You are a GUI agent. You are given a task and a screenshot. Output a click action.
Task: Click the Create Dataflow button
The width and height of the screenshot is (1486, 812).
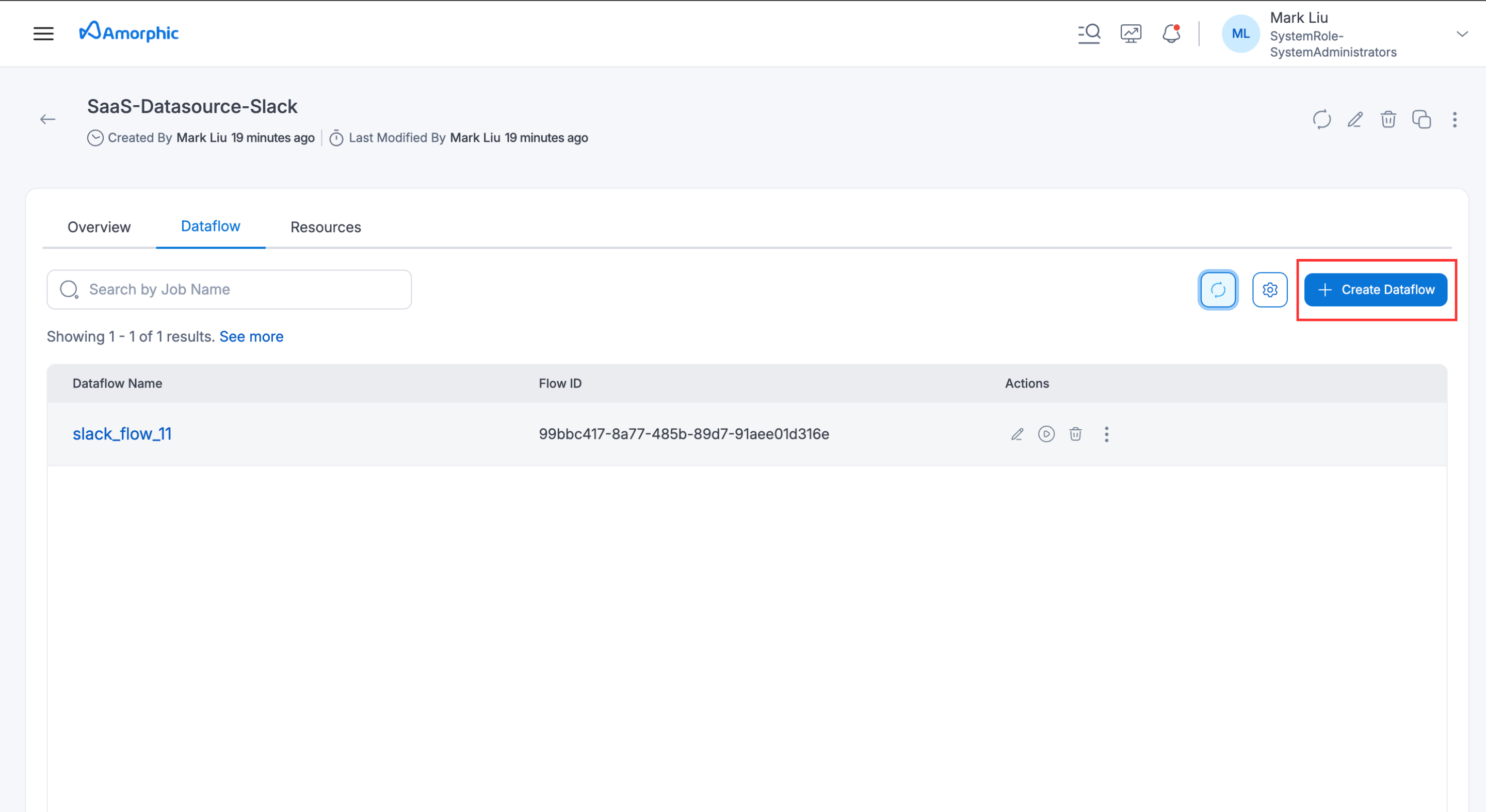tap(1375, 289)
